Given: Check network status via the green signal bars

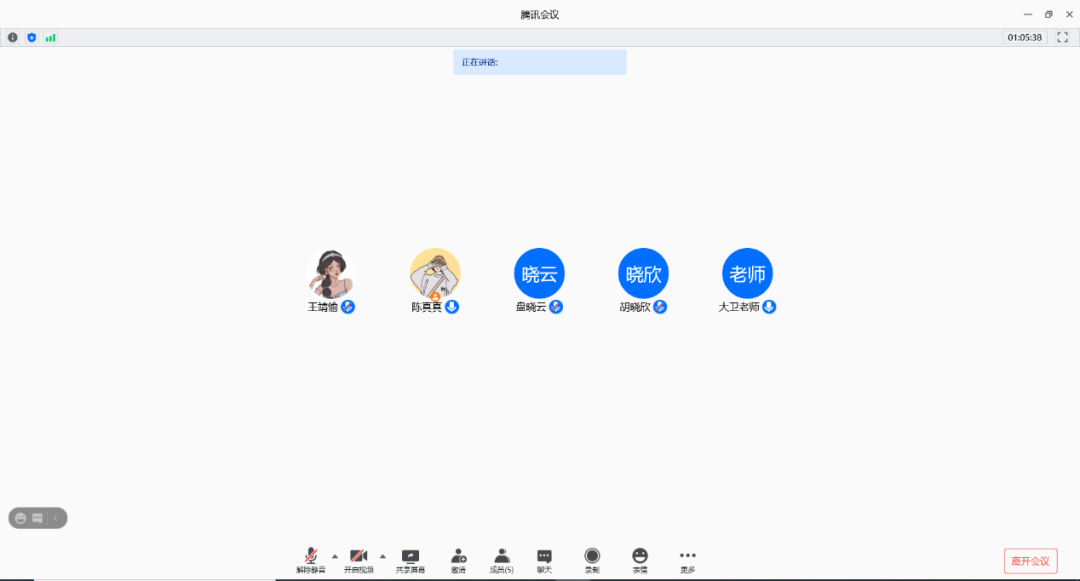Looking at the screenshot, I should 50,37.
